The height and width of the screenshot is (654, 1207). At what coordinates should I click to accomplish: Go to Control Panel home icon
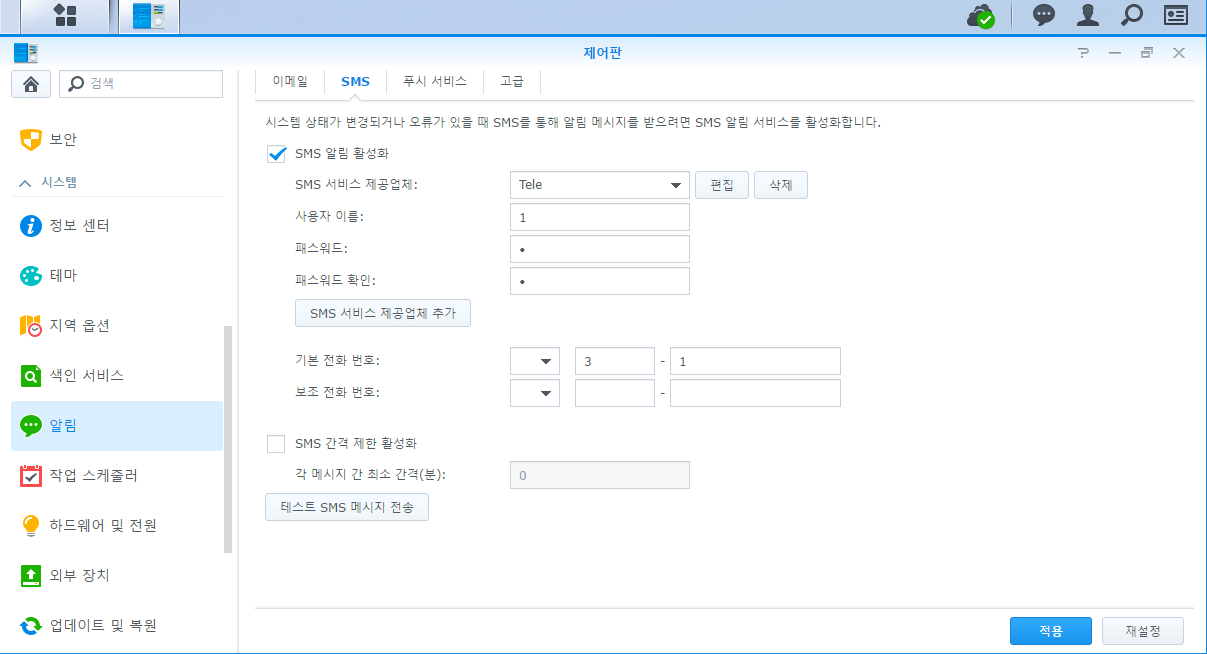click(31, 84)
